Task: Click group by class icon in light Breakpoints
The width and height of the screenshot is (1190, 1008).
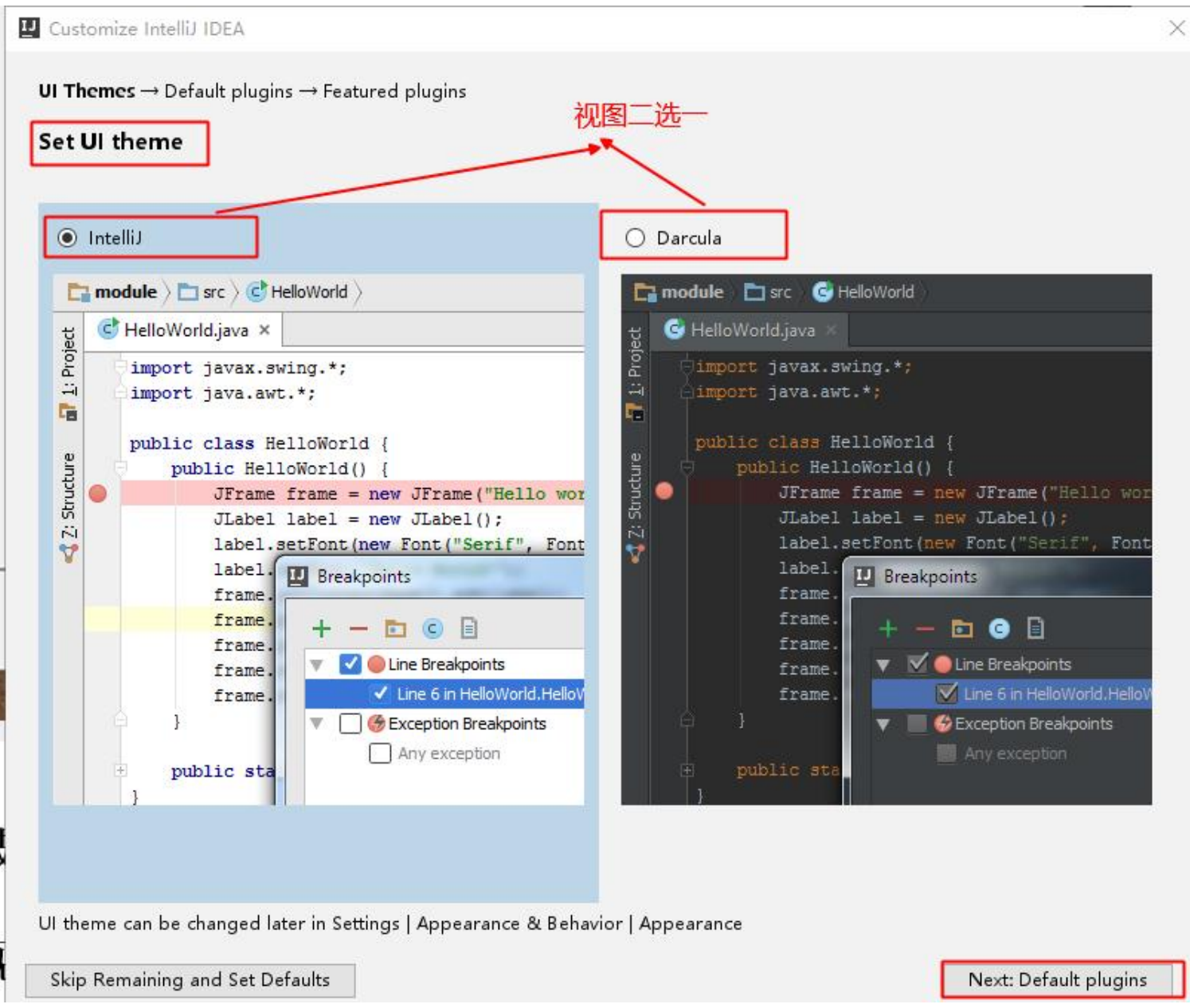Action: pyautogui.click(x=433, y=628)
